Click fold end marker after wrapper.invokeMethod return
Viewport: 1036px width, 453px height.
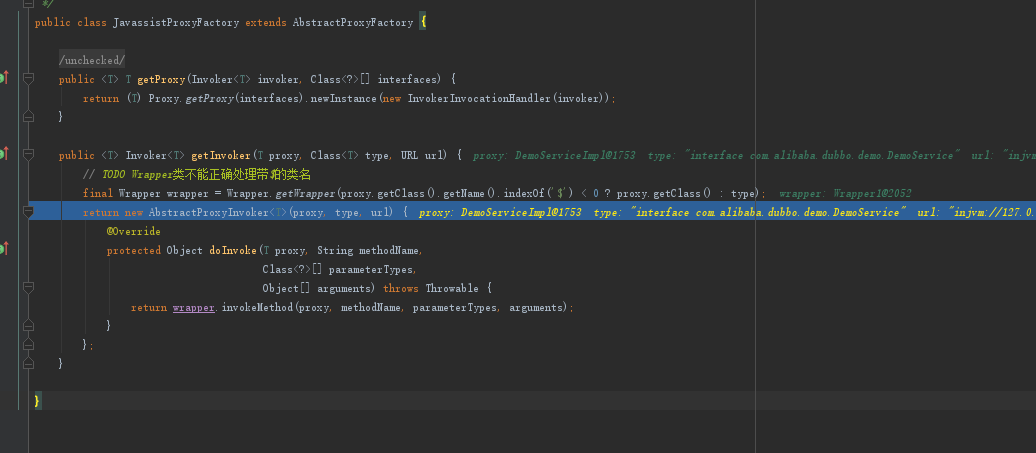coord(28,325)
